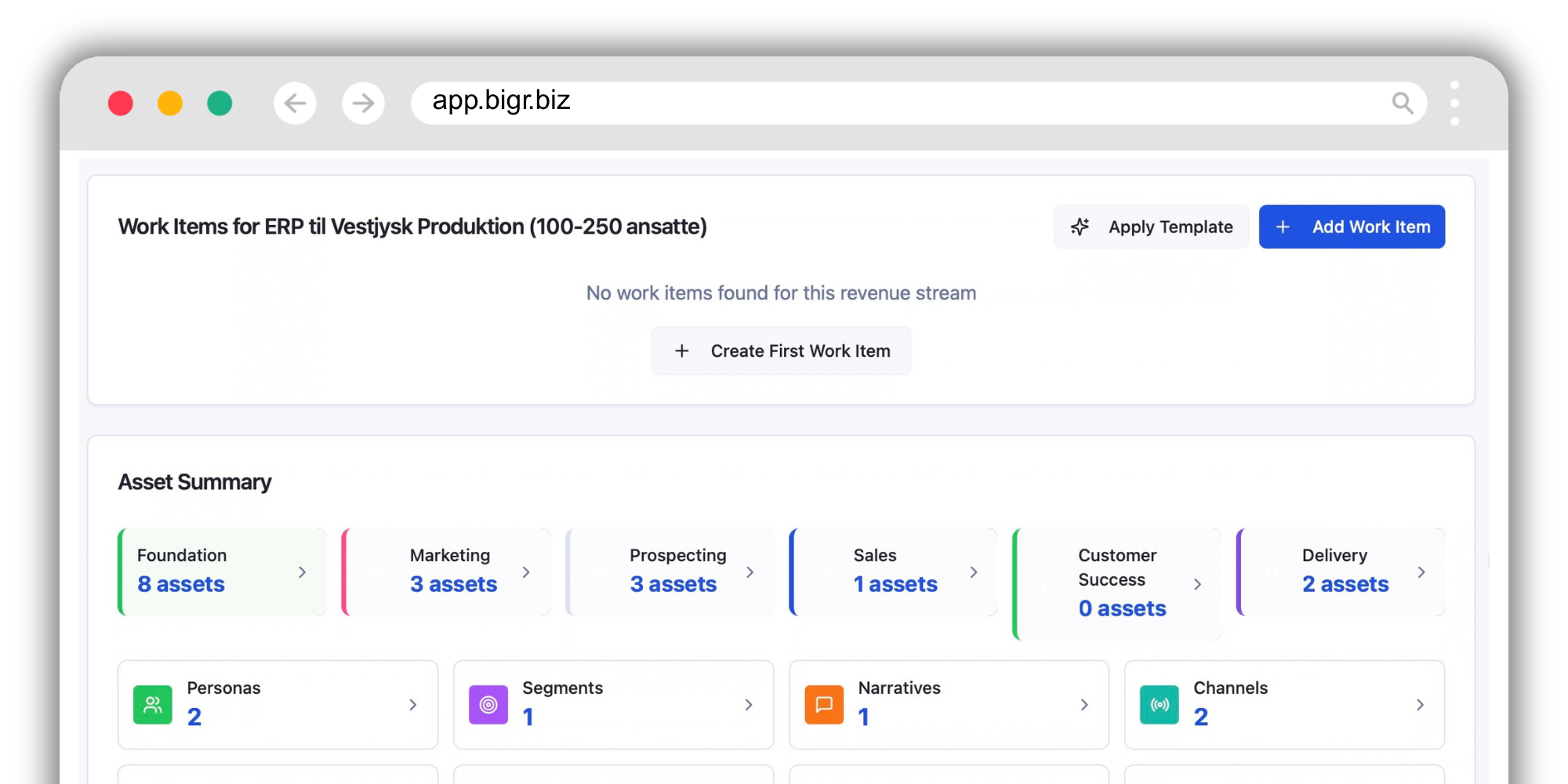The height and width of the screenshot is (784, 1568).
Task: Click the green Personas people icon
Action: click(153, 704)
